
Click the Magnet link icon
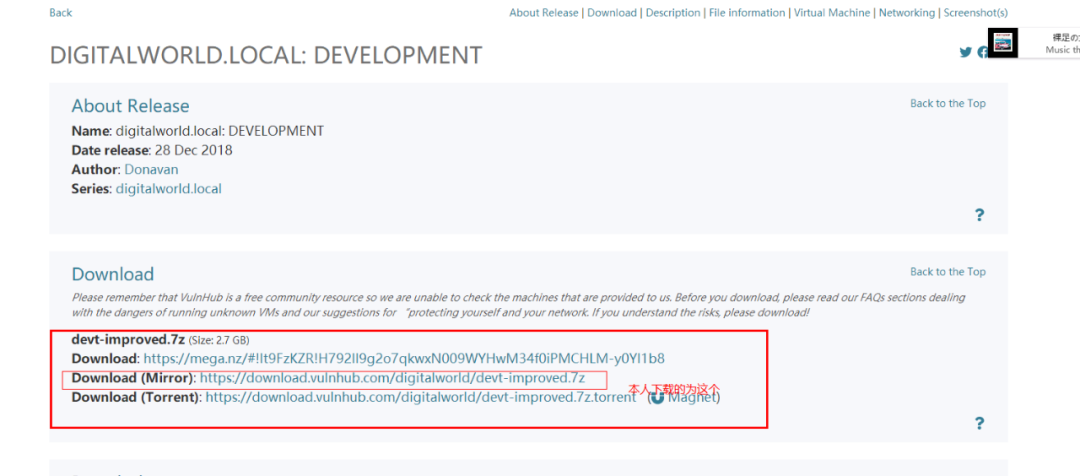pyautogui.click(x=658, y=397)
